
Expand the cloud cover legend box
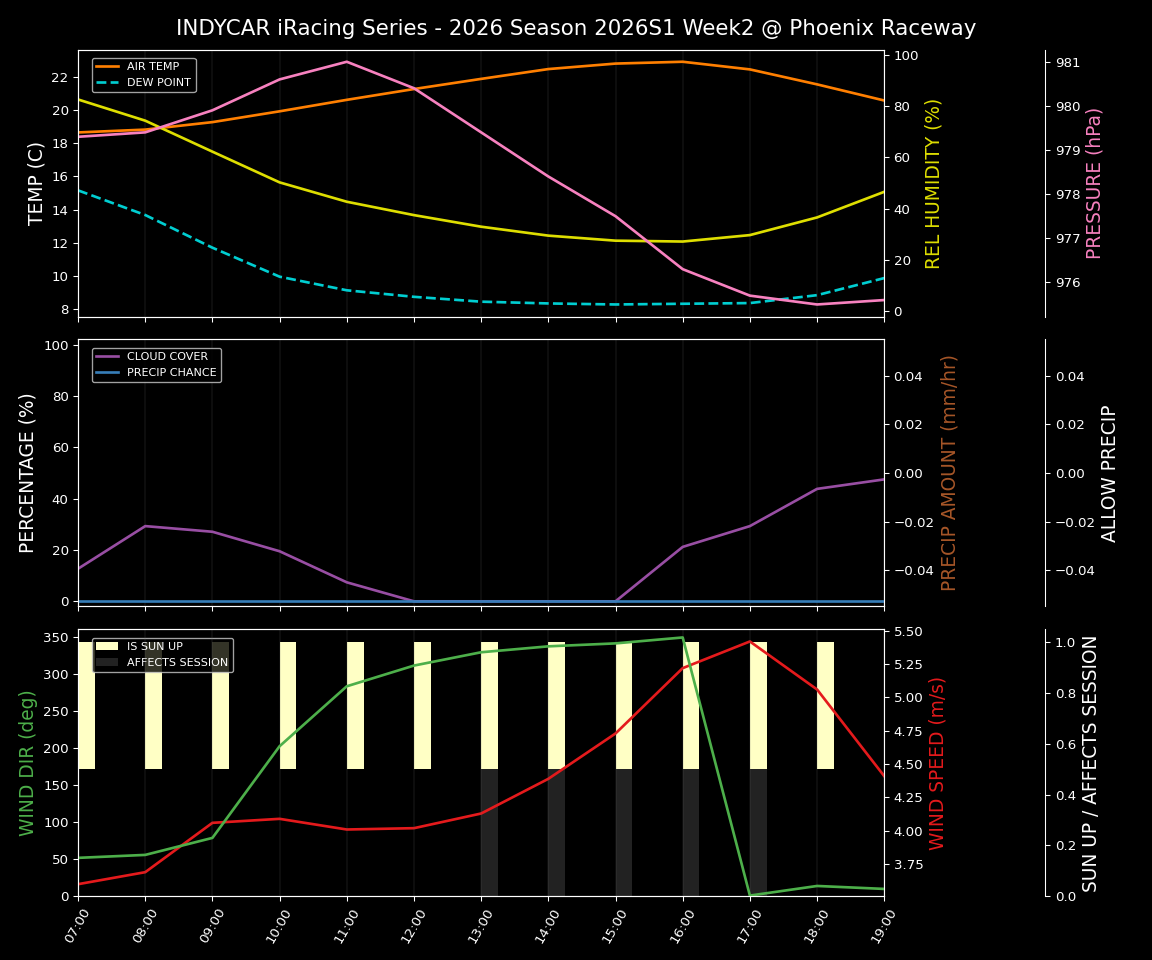point(155,363)
